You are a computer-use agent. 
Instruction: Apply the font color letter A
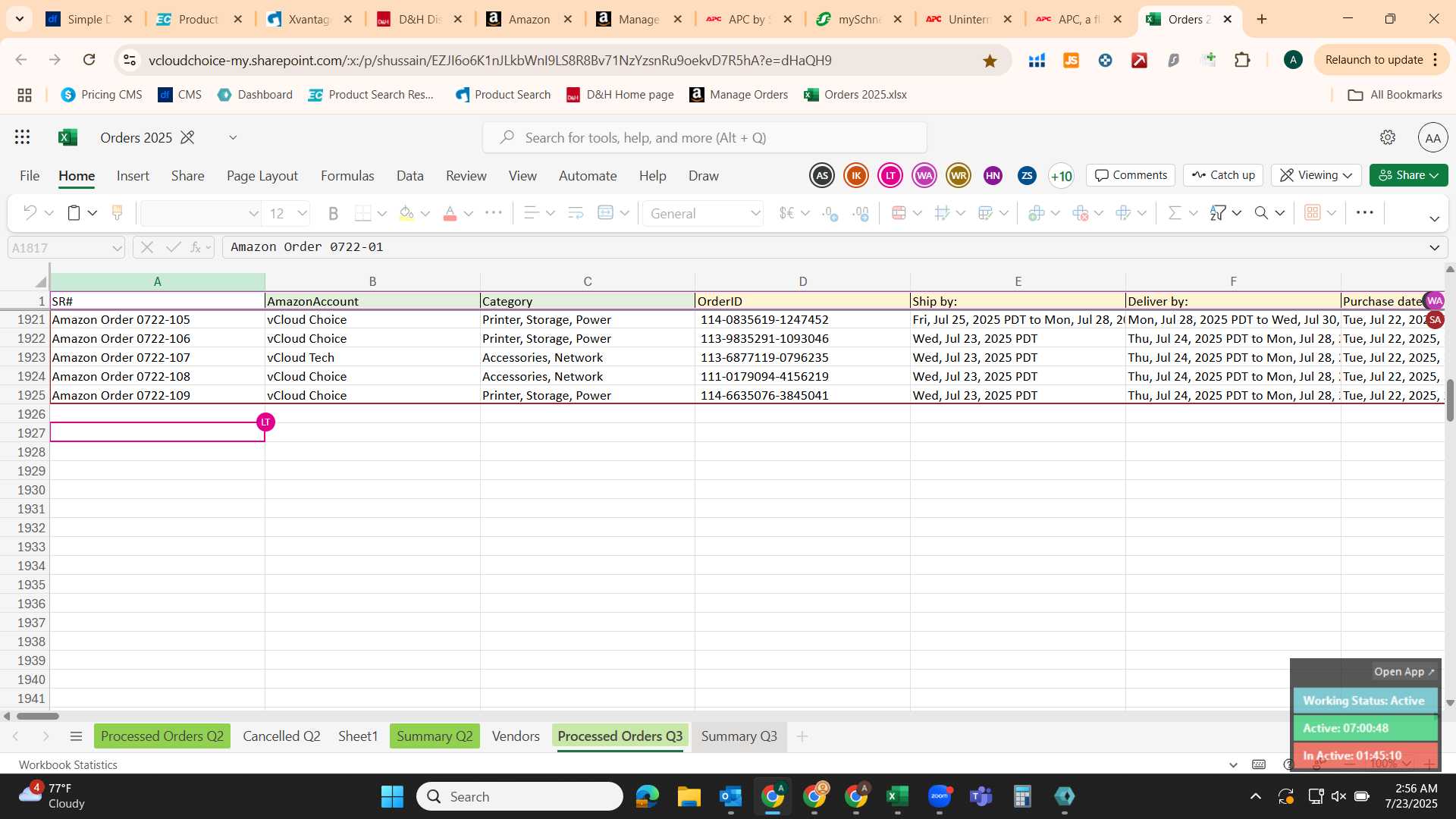450,213
